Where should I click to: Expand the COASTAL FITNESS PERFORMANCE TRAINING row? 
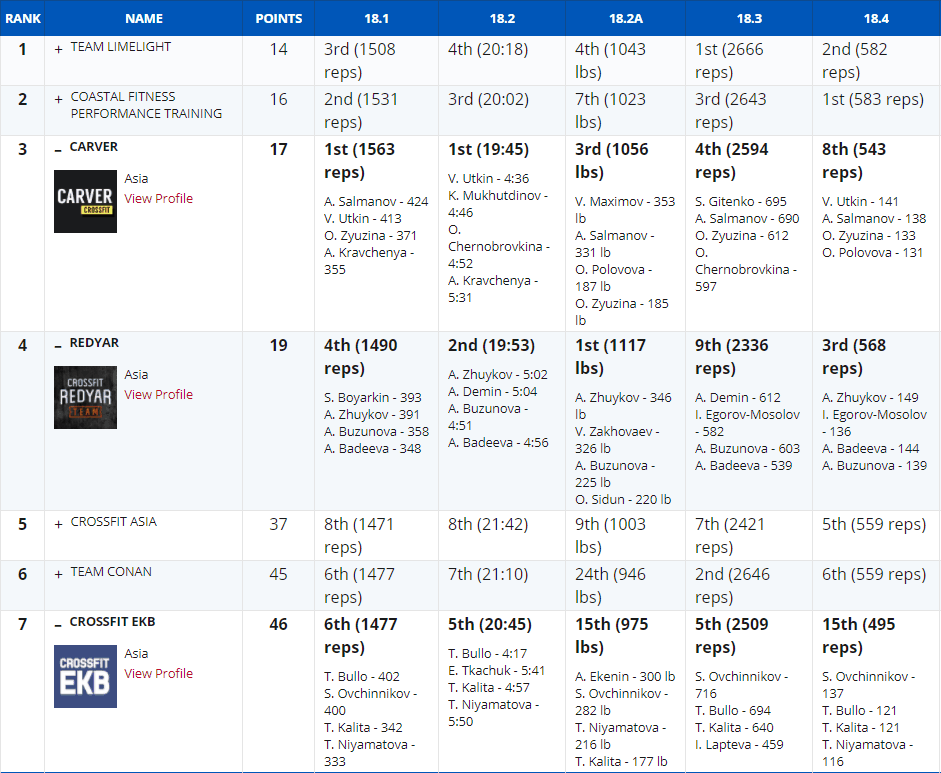click(x=58, y=99)
